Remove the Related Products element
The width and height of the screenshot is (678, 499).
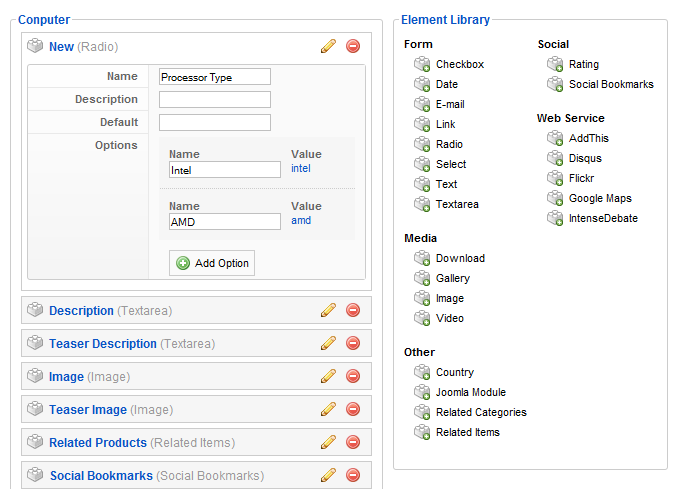353,442
